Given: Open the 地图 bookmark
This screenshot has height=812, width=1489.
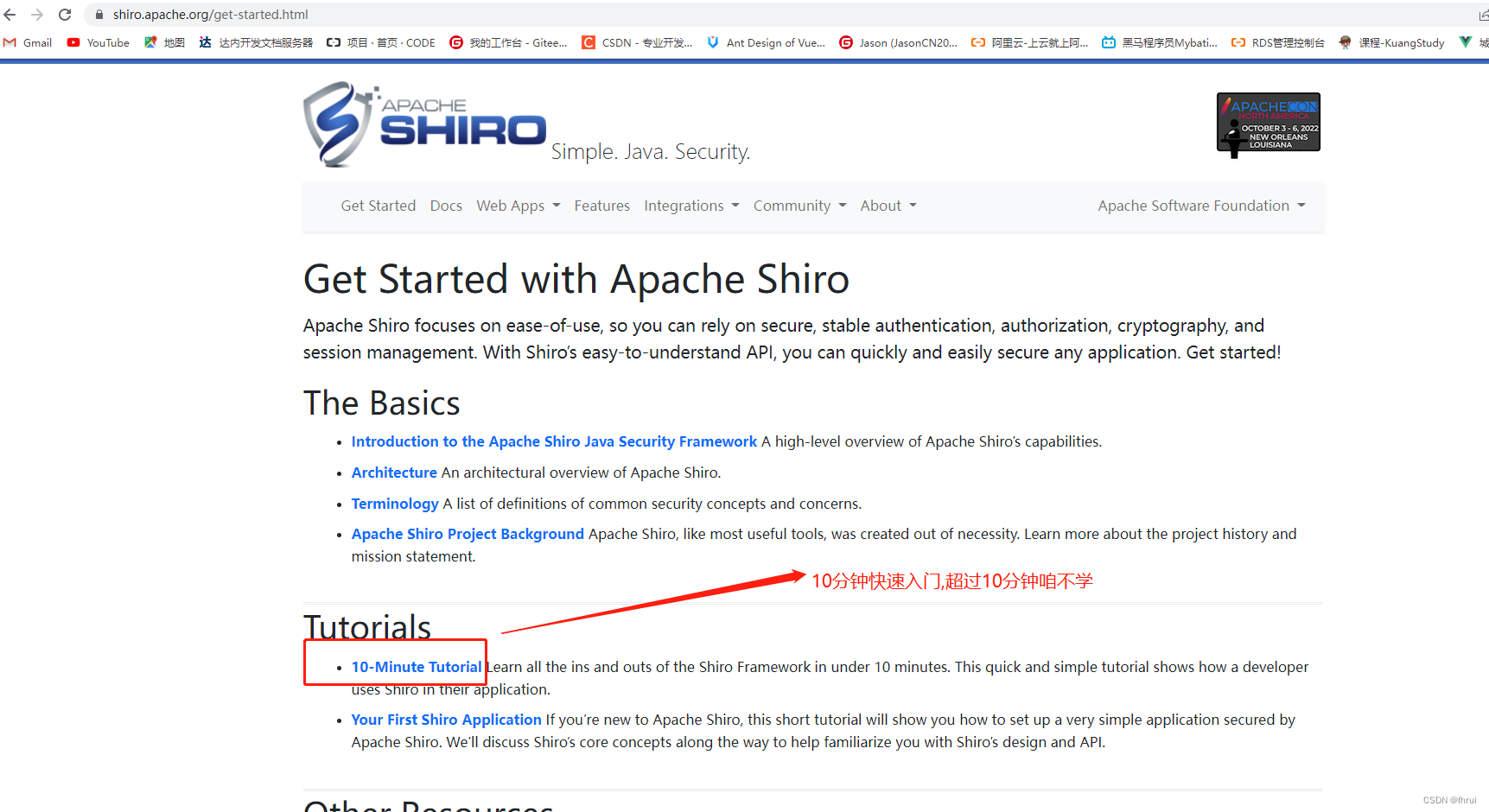Looking at the screenshot, I should point(164,41).
